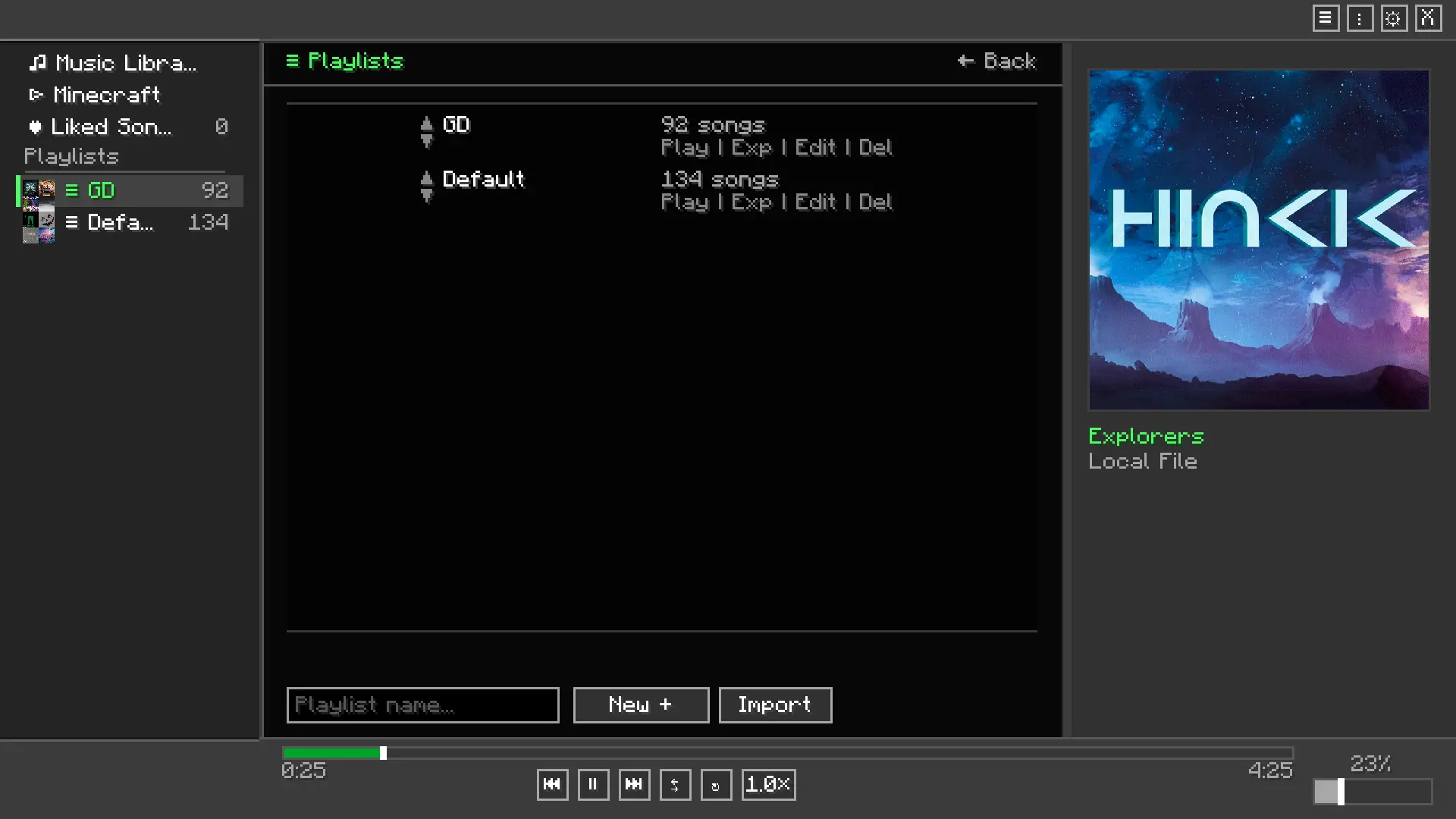Click the '92 songs' count text
The width and height of the screenshot is (1456, 819).
coord(713,124)
